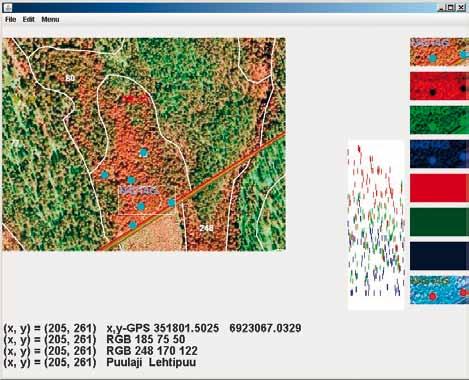This screenshot has height=380, width=469.
Task: Open the File menu
Action: tap(10, 20)
